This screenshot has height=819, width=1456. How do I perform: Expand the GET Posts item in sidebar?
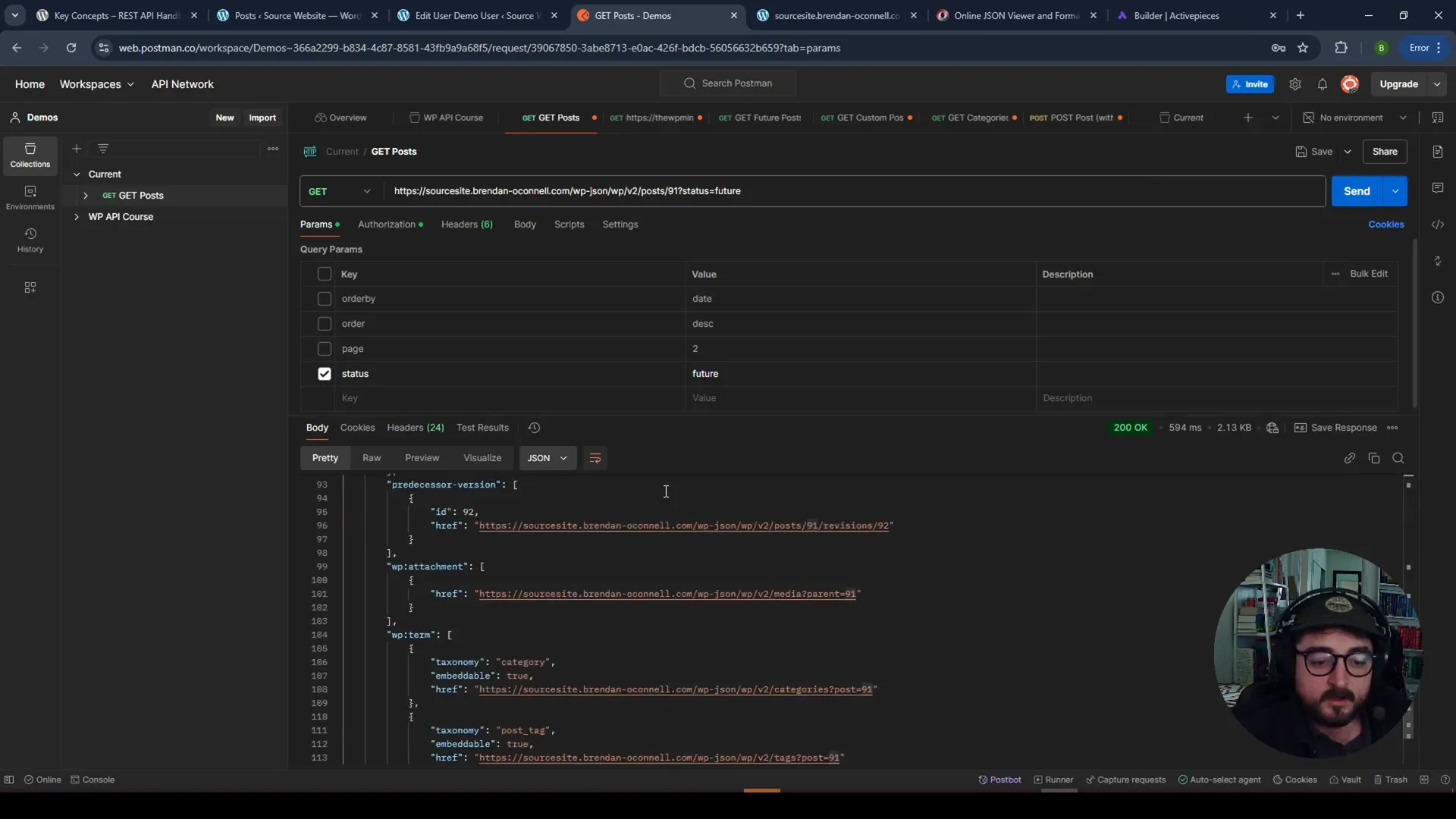pyautogui.click(x=86, y=196)
